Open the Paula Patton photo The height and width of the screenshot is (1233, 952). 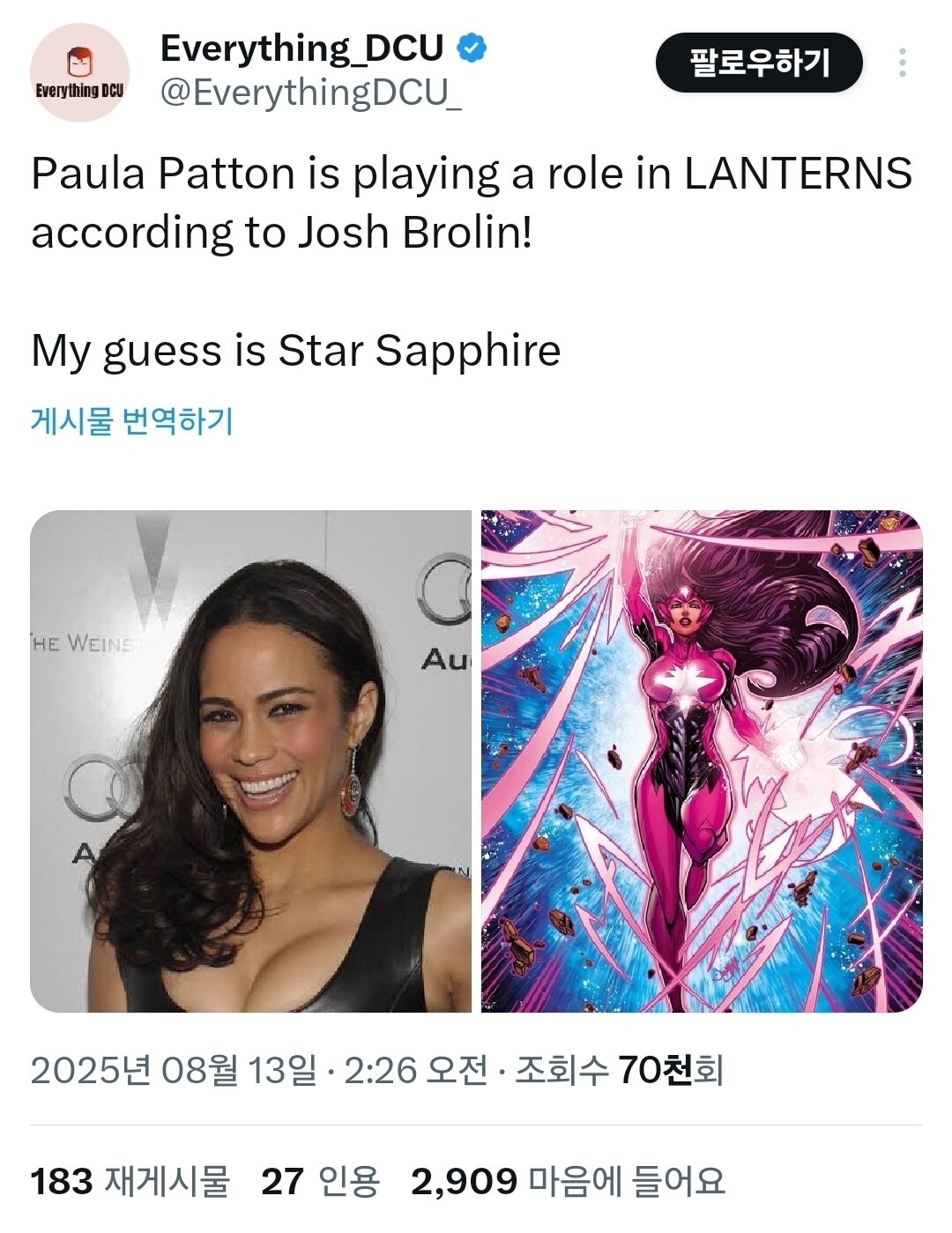[x=251, y=761]
